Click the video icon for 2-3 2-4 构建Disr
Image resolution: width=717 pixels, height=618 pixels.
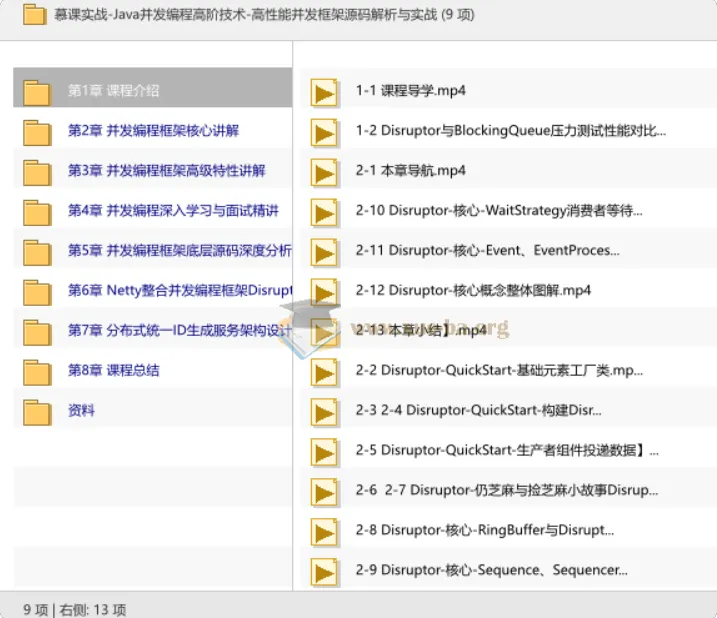click(325, 413)
